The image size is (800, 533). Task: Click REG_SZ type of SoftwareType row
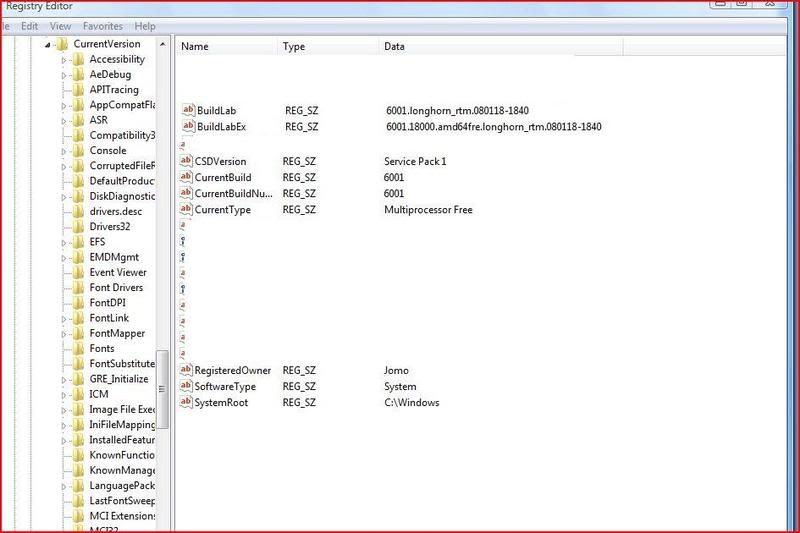299,387
